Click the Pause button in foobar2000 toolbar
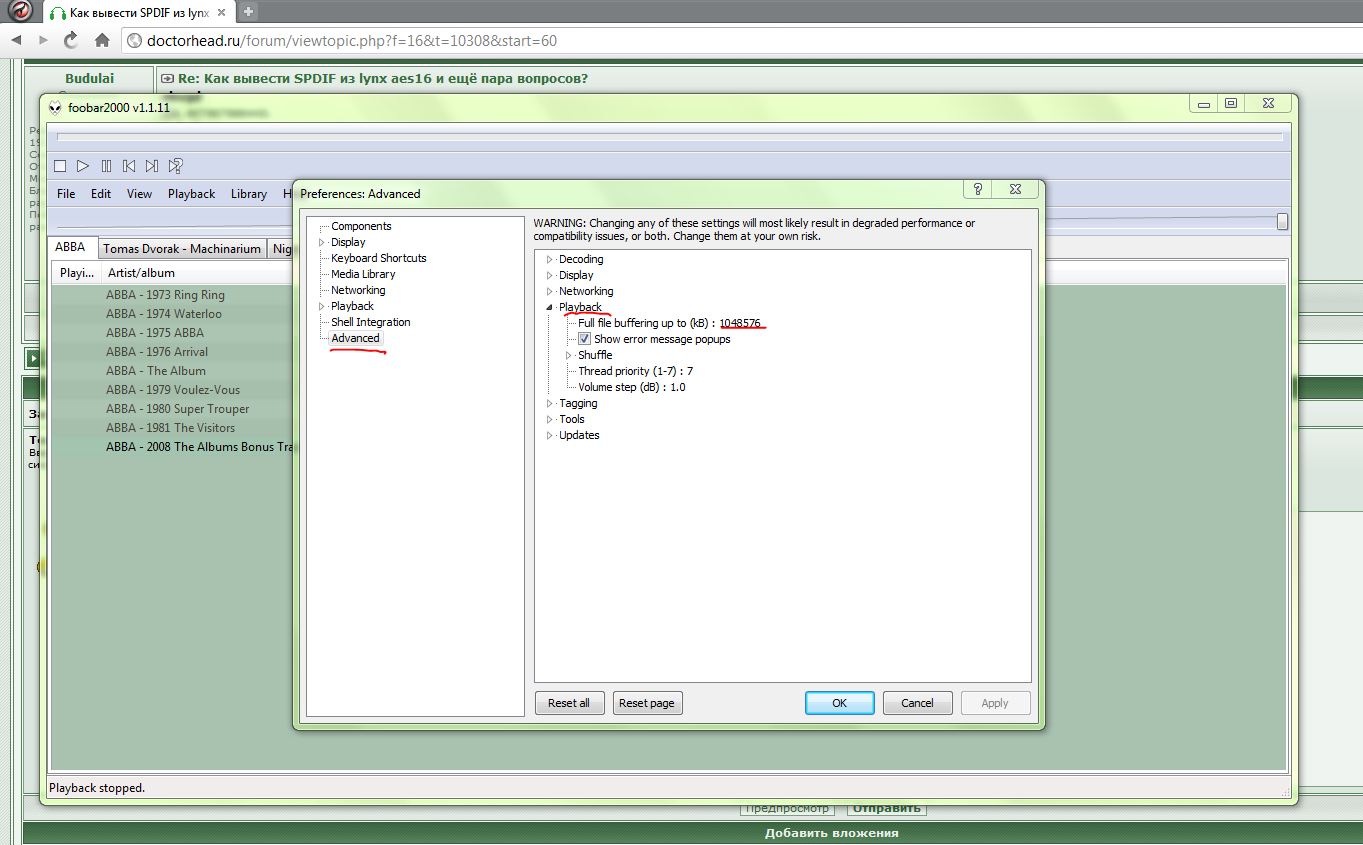This screenshot has width=1363, height=845. pos(106,166)
